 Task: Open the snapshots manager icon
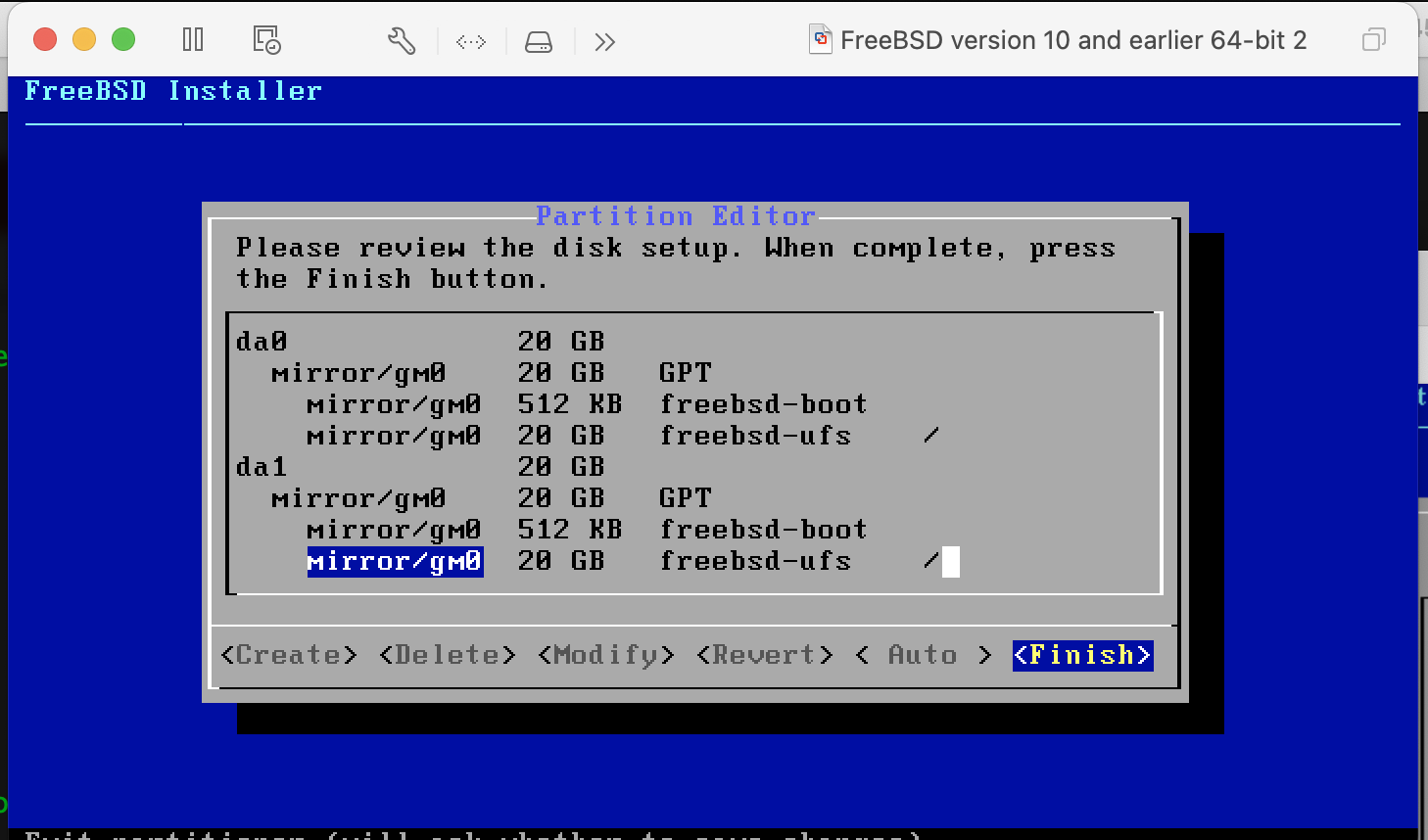(266, 40)
